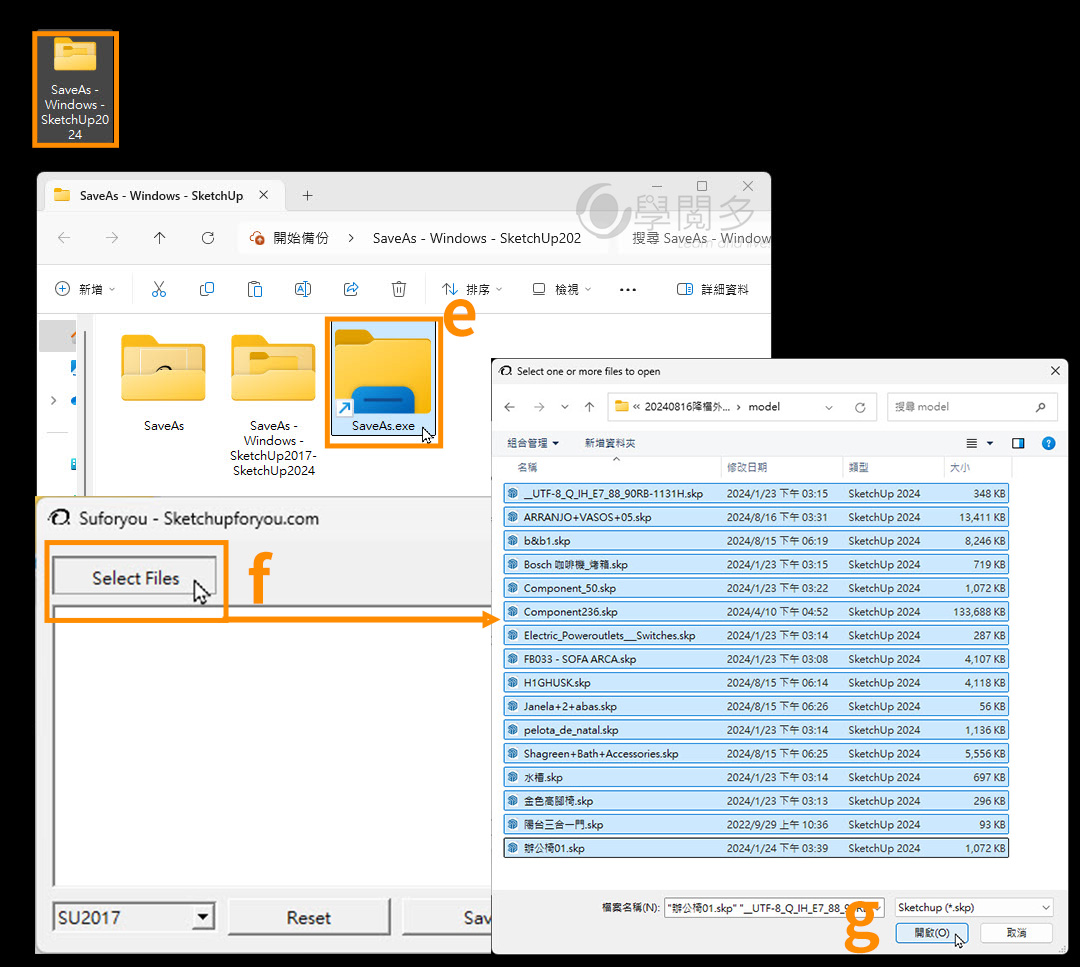Click the 開啟(O) open button
Image resolution: width=1080 pixels, height=967 pixels.
tap(932, 933)
